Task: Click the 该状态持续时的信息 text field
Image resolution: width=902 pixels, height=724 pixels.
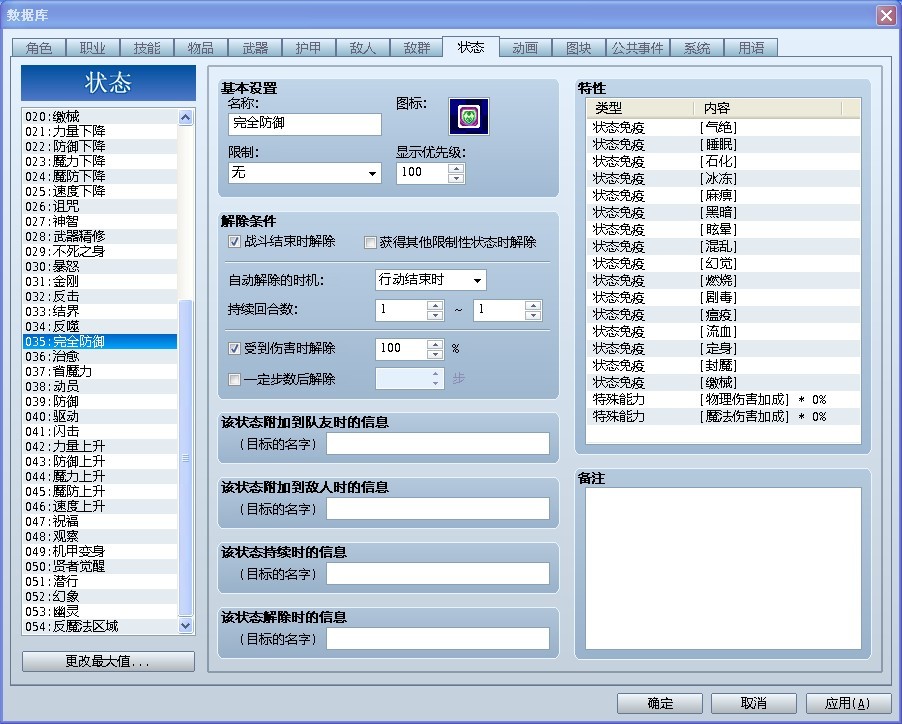Action: point(438,574)
